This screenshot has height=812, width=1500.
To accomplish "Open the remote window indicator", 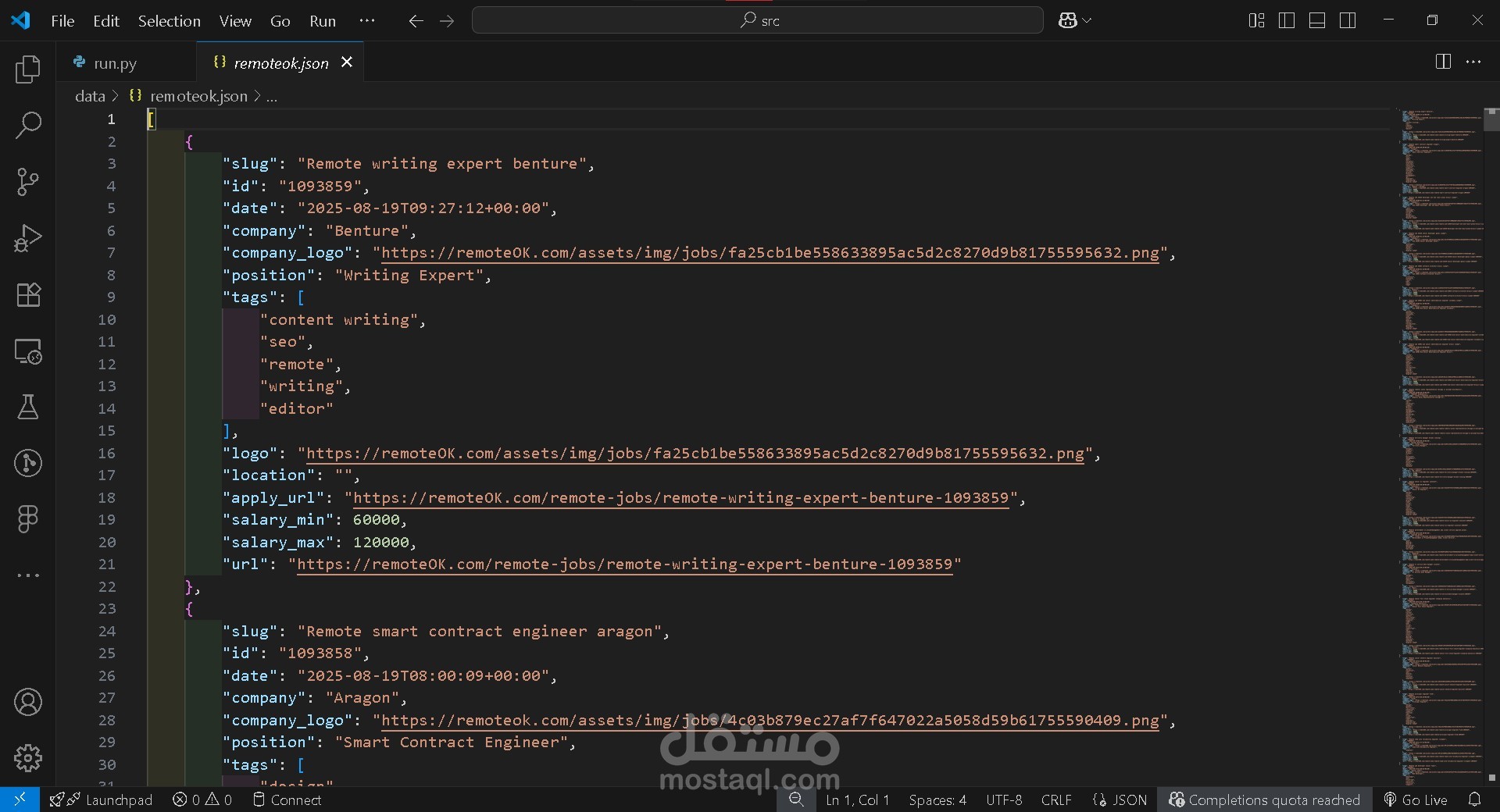I will [x=20, y=800].
